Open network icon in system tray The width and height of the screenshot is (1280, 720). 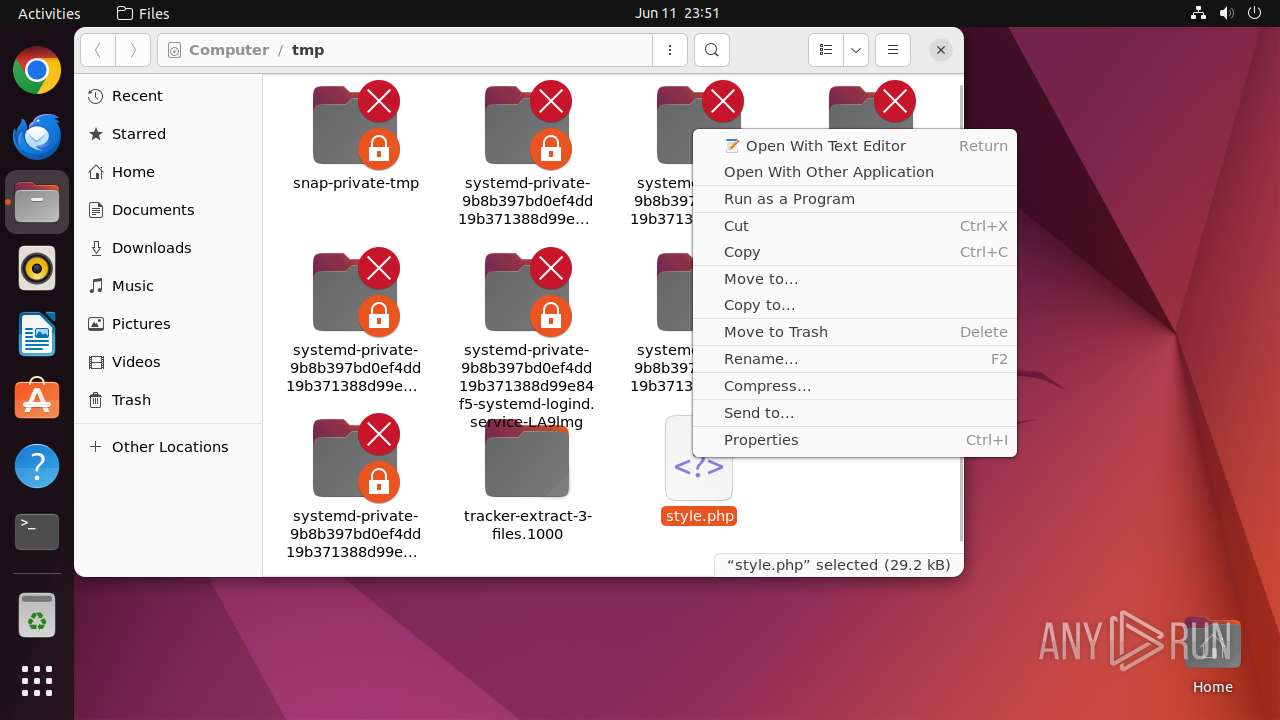(1198, 13)
